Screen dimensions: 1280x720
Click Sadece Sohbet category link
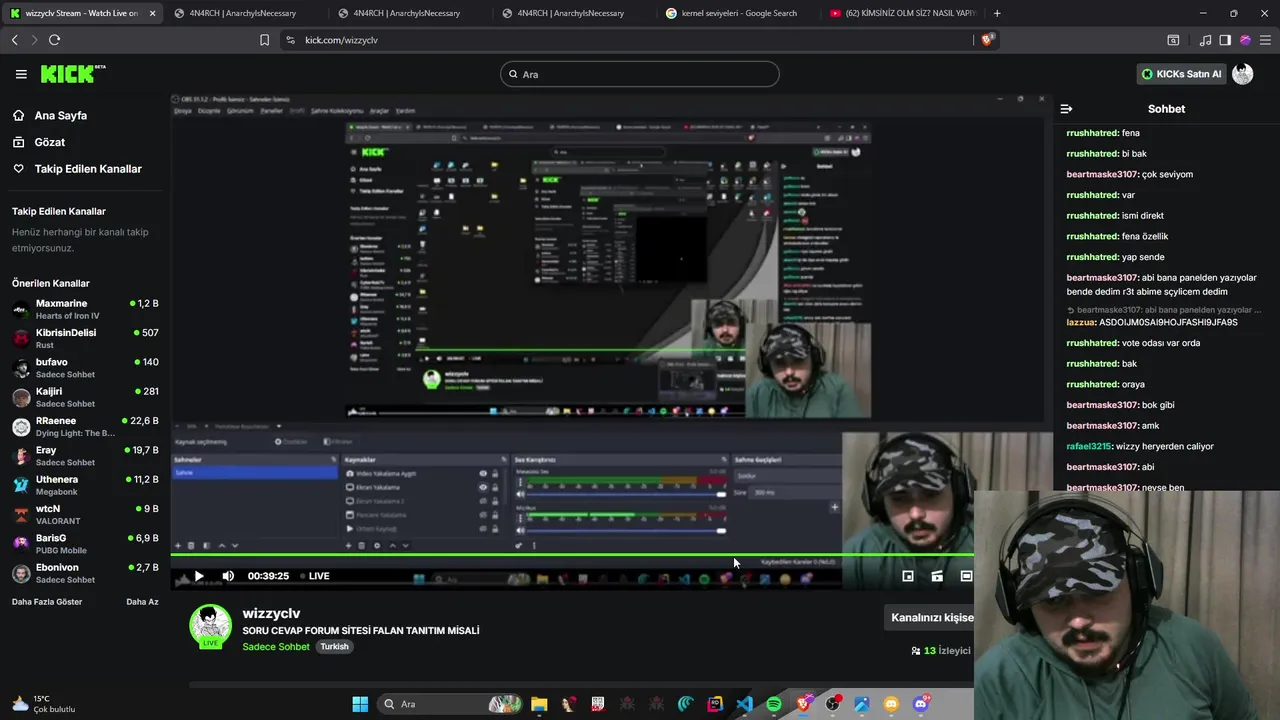pyautogui.click(x=276, y=647)
